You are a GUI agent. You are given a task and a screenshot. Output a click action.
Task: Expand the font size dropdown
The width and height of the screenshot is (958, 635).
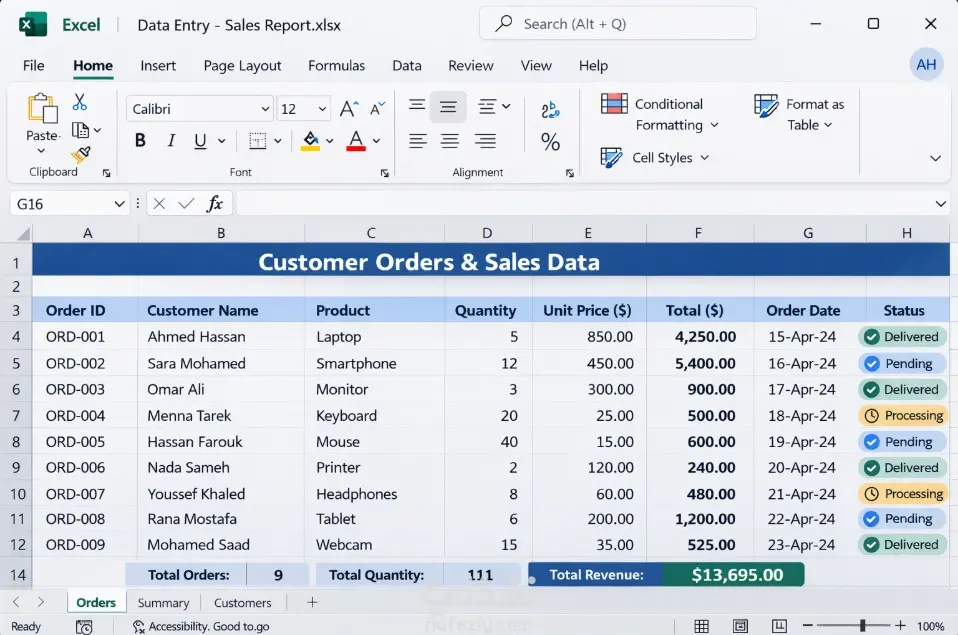coord(322,109)
